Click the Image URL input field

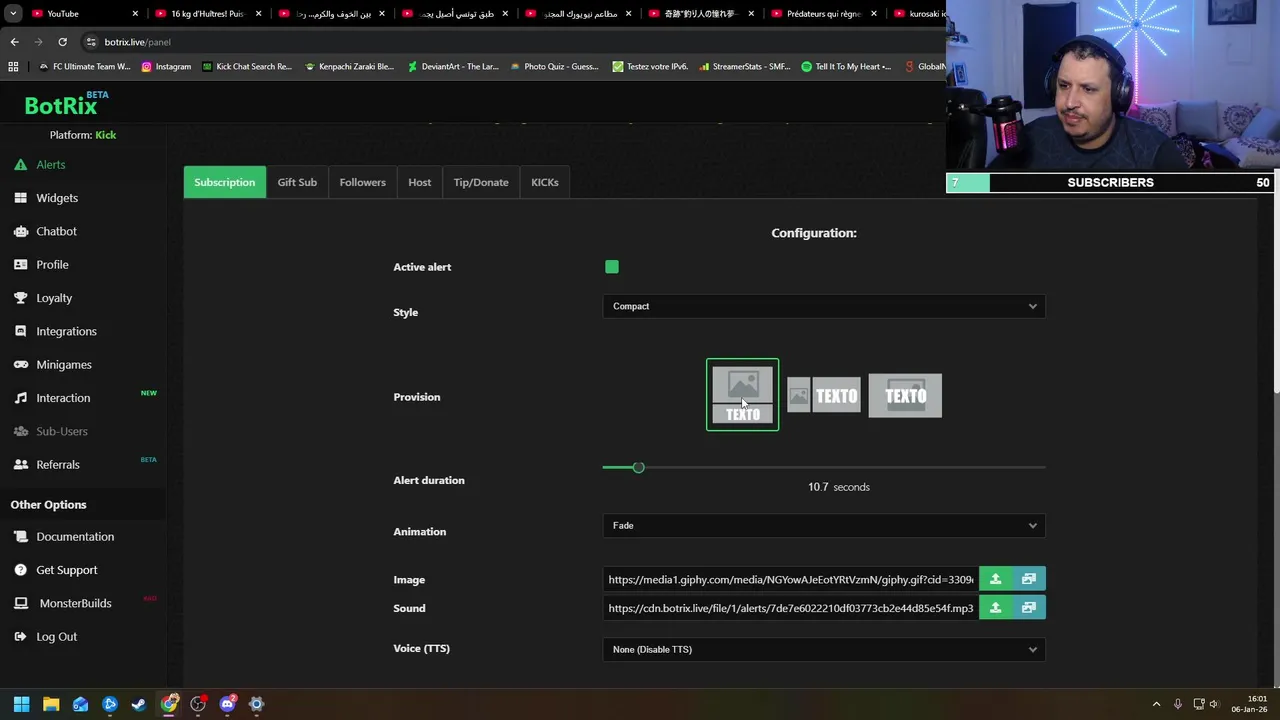(x=790, y=579)
